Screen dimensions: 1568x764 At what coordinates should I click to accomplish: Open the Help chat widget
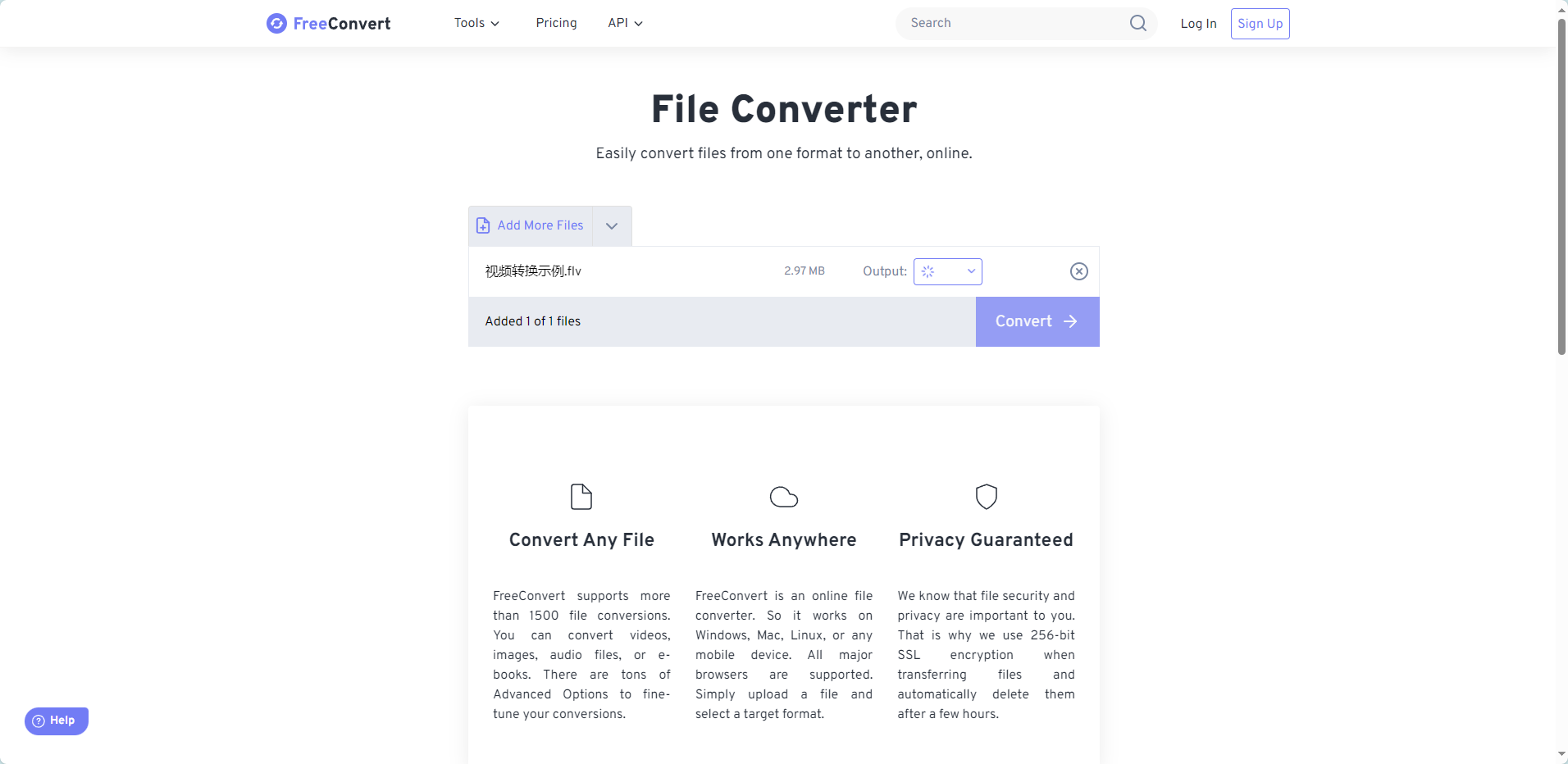pos(57,721)
